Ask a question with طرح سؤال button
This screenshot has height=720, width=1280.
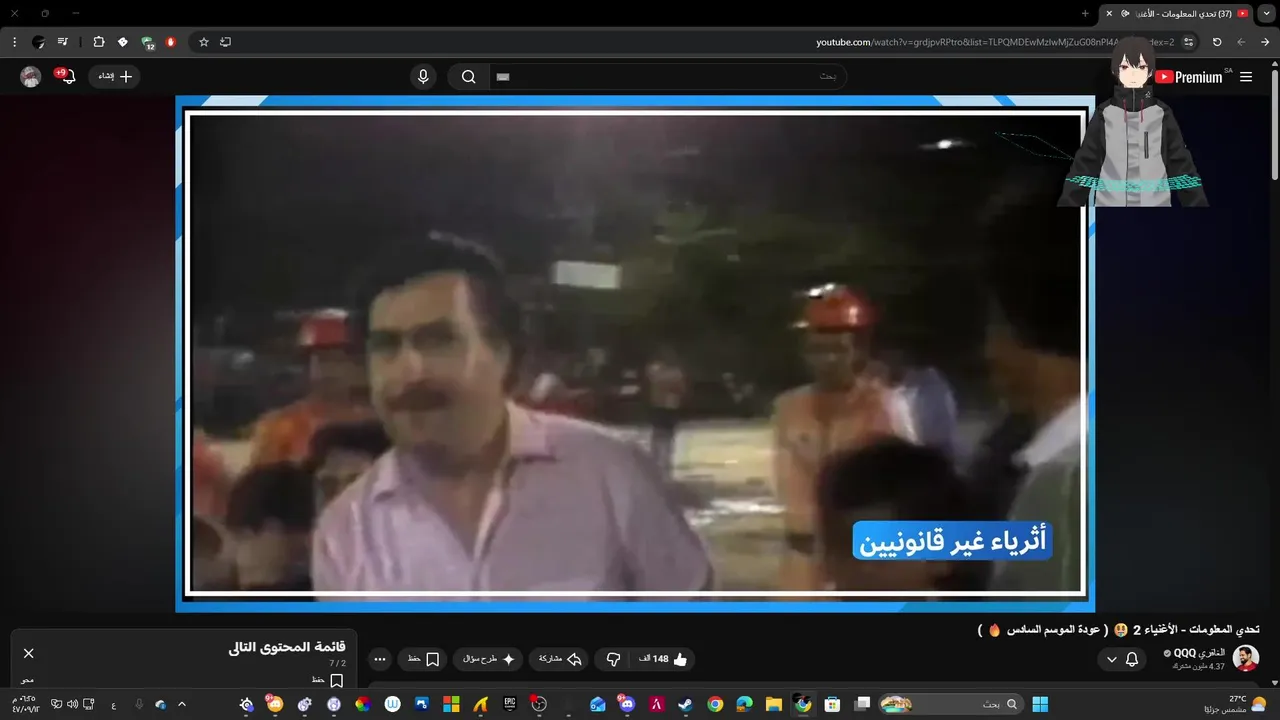[x=488, y=659]
